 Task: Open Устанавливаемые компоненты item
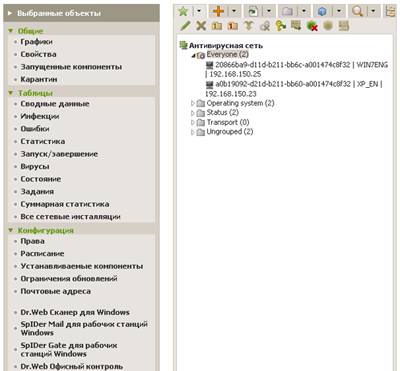coord(82,266)
